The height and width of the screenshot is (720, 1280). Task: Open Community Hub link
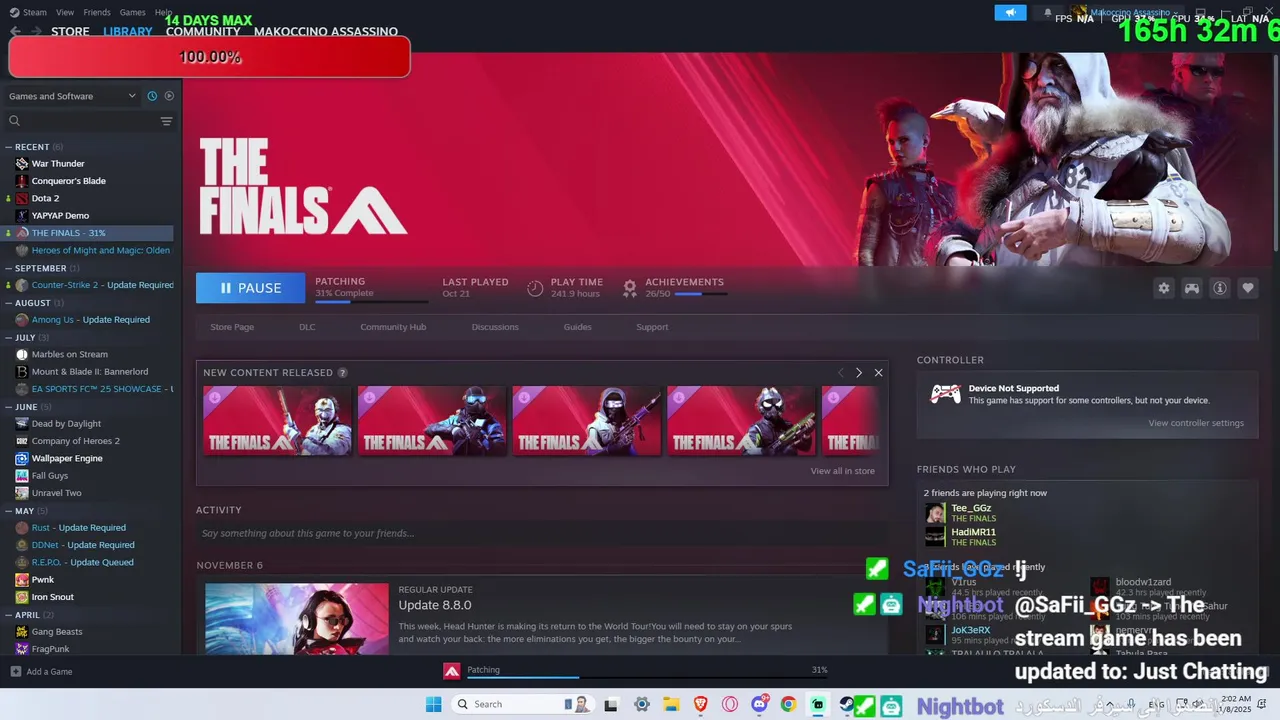point(393,327)
